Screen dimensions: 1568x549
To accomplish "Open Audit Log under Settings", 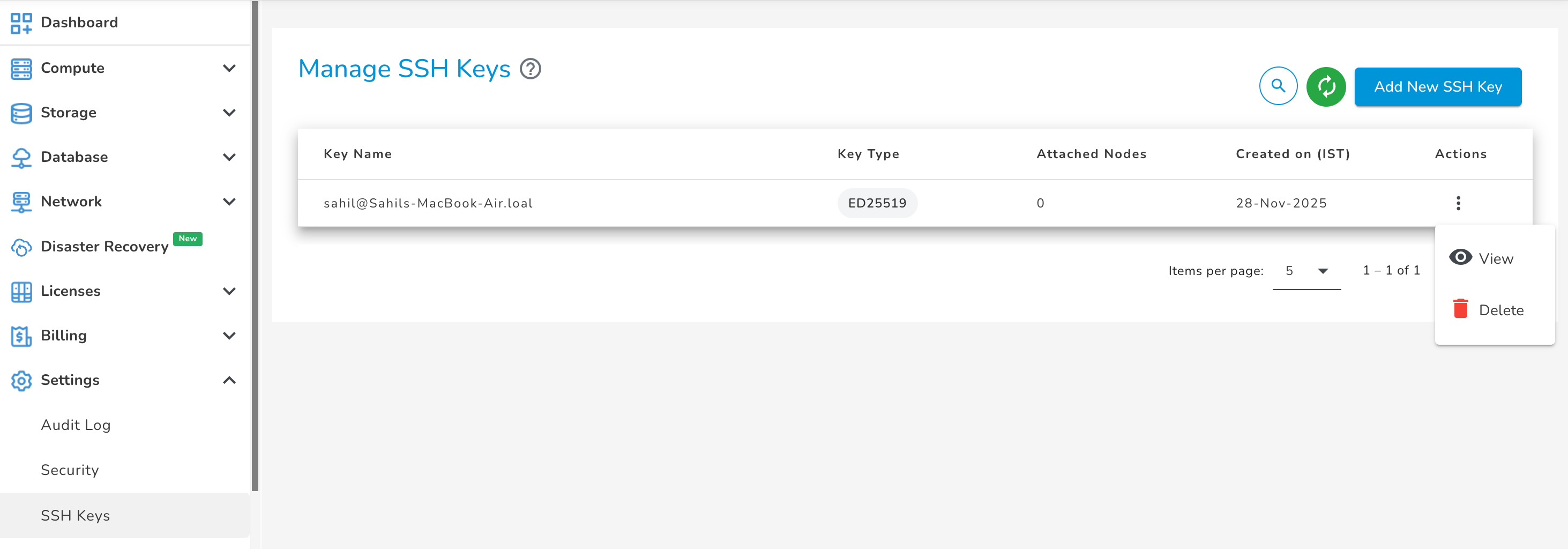I will pos(76,425).
